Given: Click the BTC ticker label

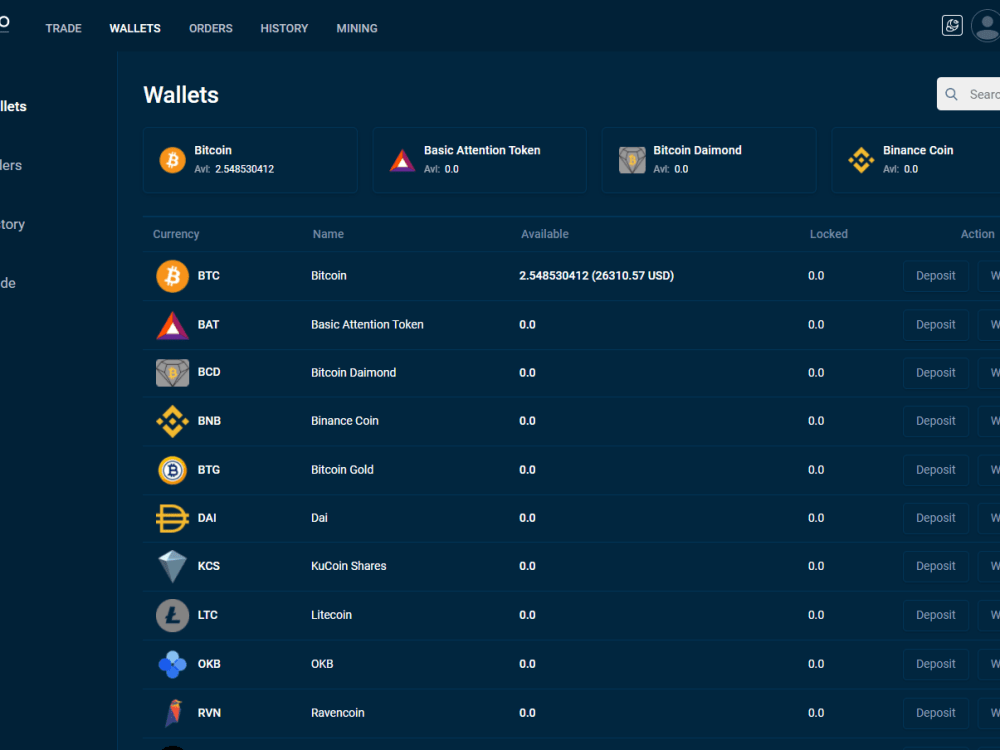Looking at the screenshot, I should pos(209,276).
